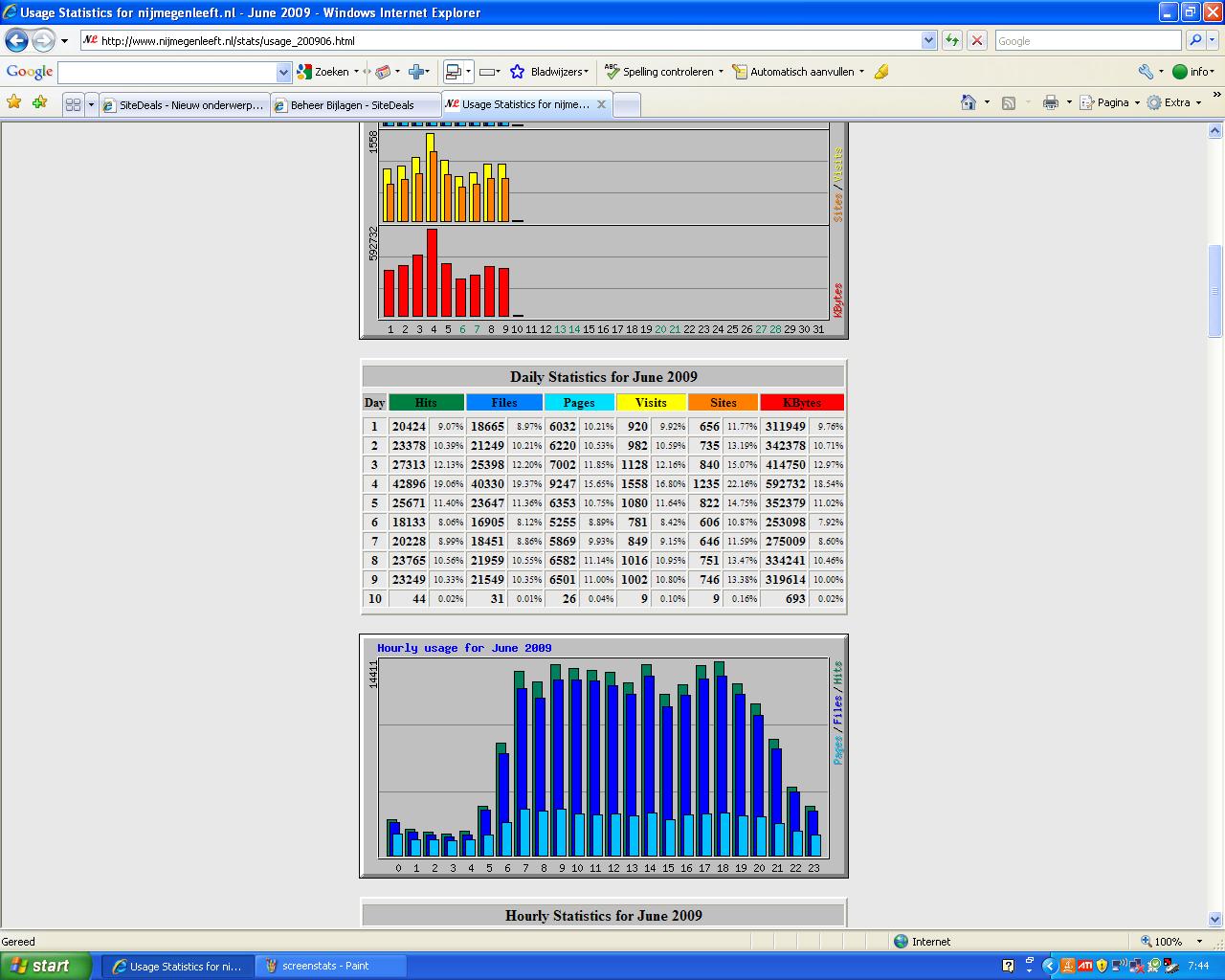Switch to Usage Statistics taskbar button
1225x980 pixels.
click(x=178, y=967)
